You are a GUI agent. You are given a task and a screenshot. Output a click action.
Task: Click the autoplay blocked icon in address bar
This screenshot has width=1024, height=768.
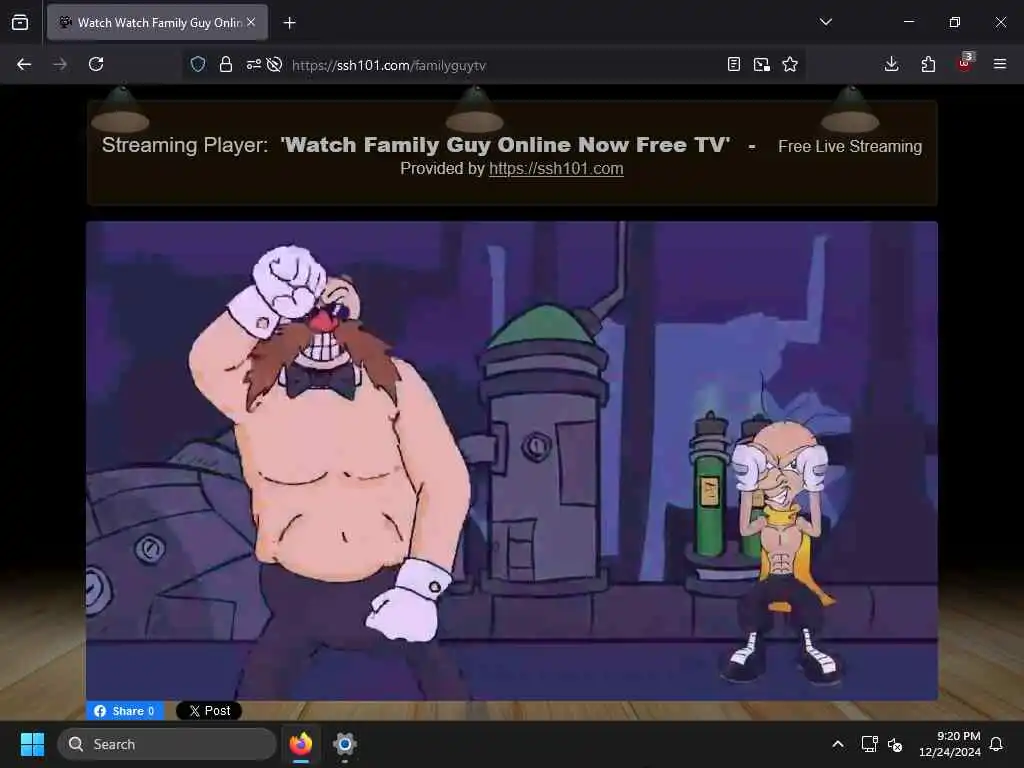coord(274,64)
